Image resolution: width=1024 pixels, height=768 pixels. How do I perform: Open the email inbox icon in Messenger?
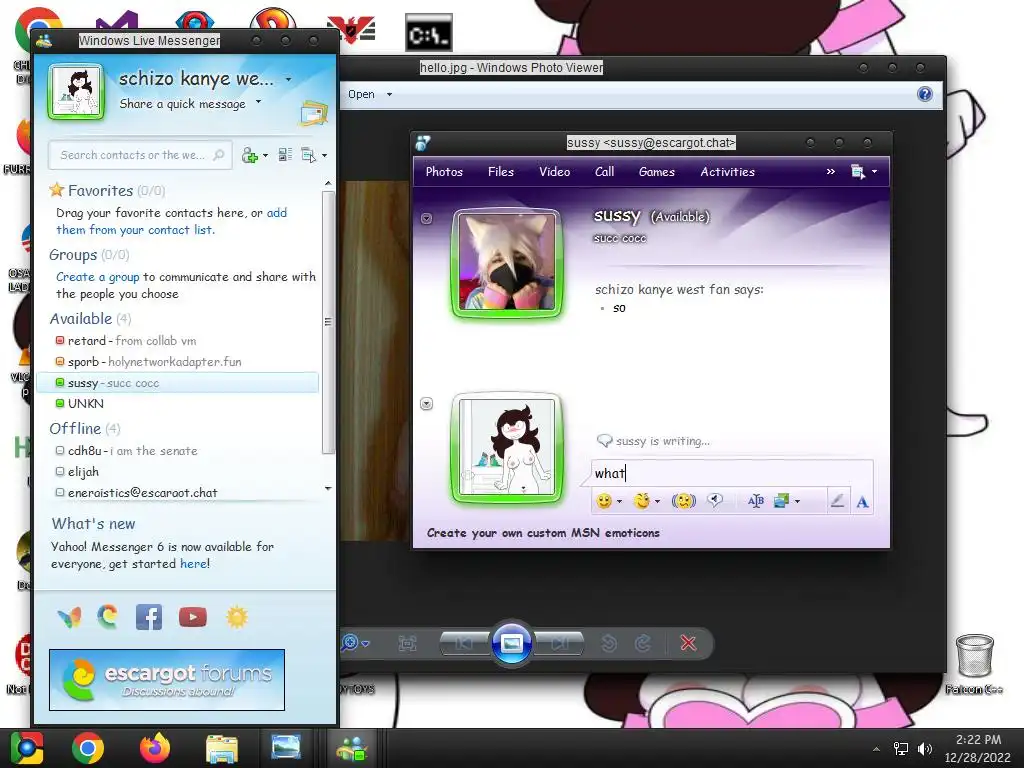314,114
